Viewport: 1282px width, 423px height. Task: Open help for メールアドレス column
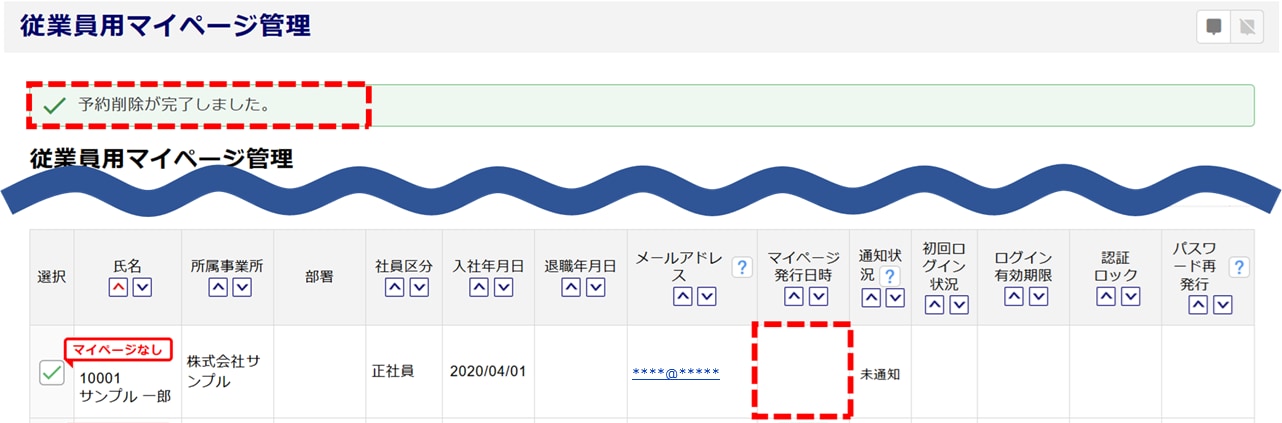741,267
